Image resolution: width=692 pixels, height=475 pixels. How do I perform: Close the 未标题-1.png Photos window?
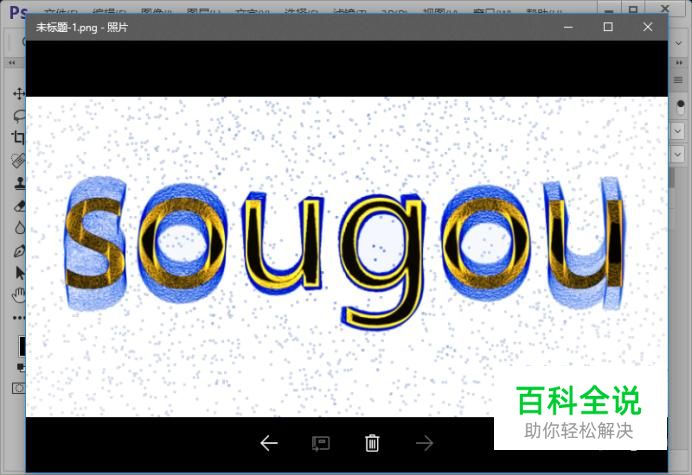pyautogui.click(x=647, y=27)
